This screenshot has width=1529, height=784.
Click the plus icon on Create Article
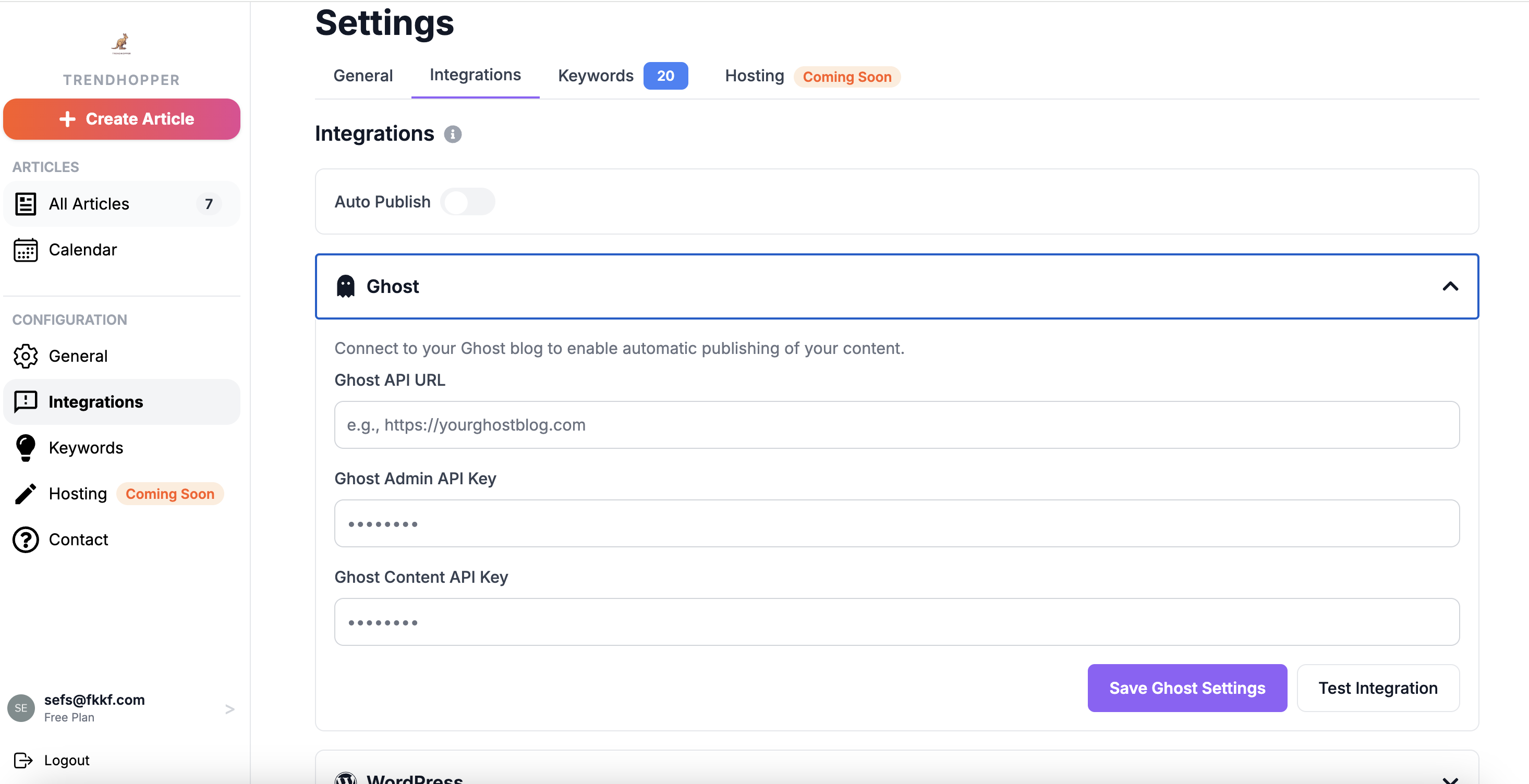[68, 119]
